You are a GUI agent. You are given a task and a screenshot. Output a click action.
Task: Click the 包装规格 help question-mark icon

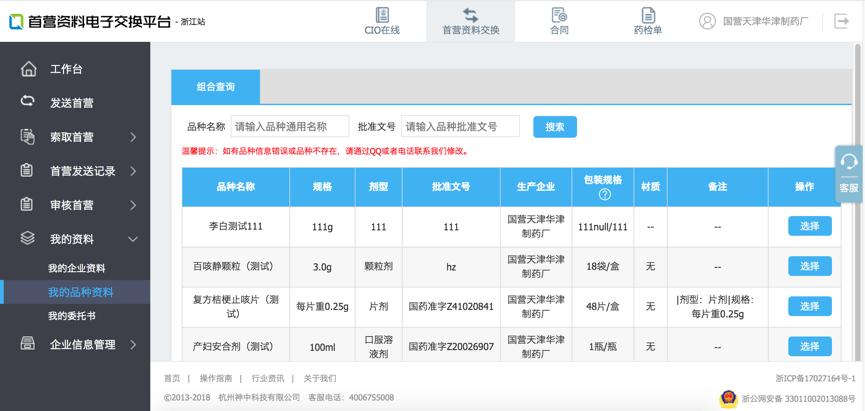(605, 194)
